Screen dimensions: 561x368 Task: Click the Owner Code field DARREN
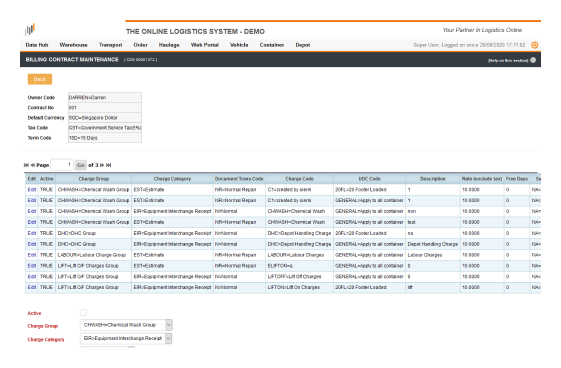click(105, 97)
